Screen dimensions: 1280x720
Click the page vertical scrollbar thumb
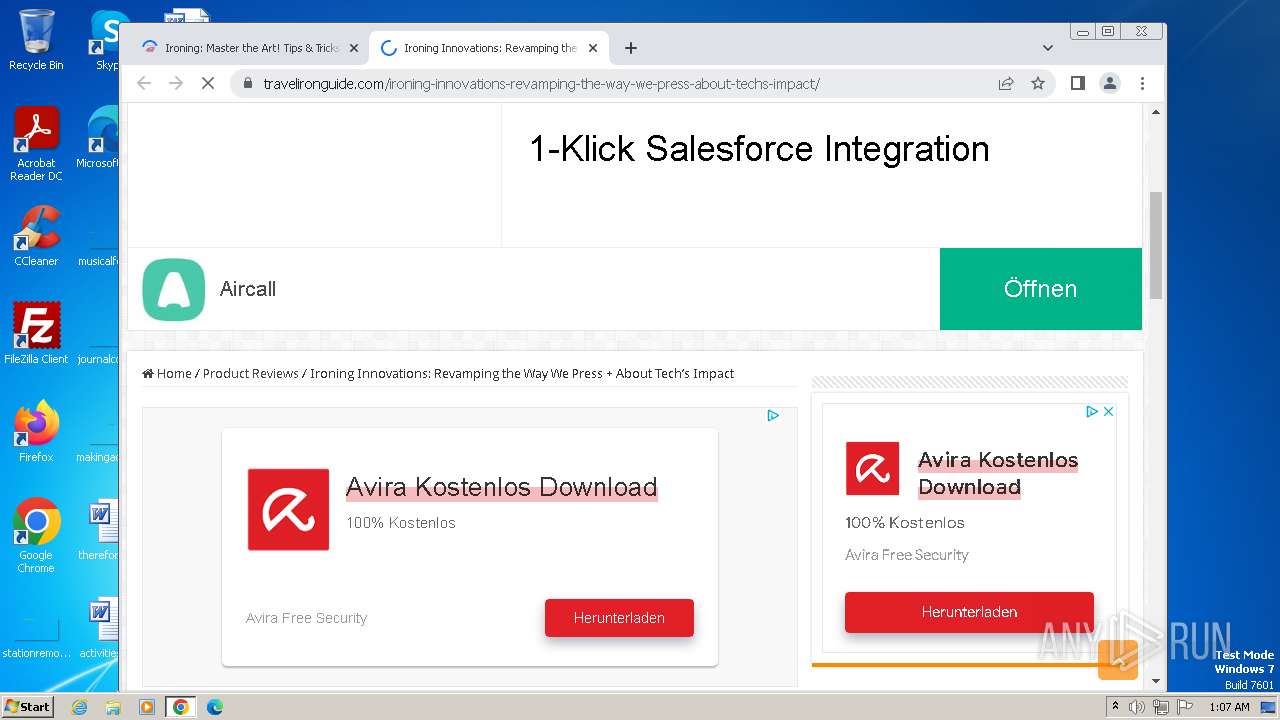click(1156, 245)
